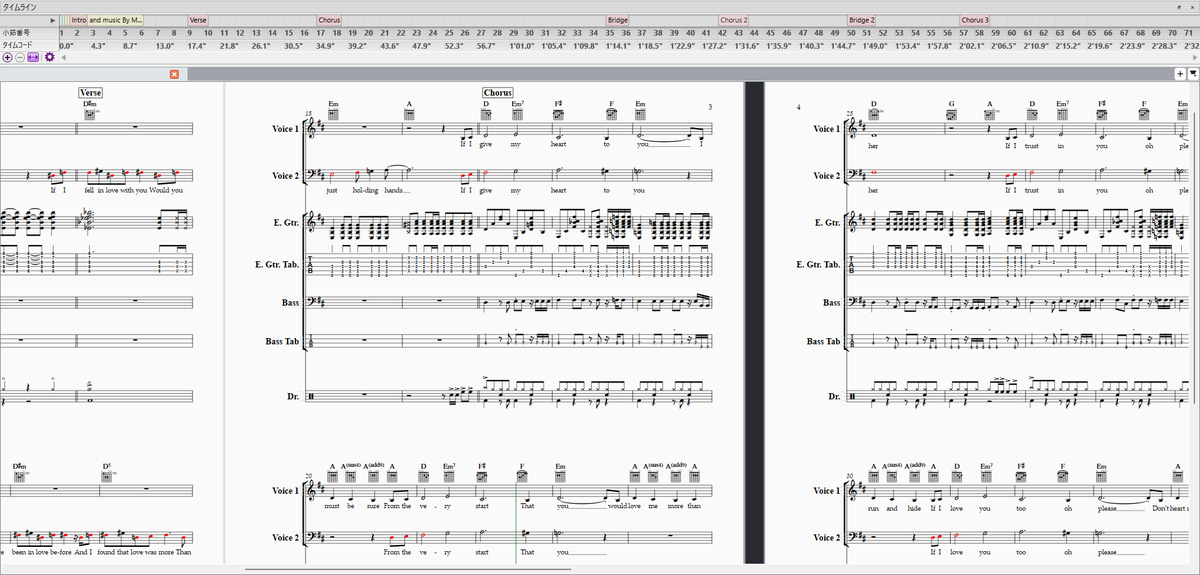The width and height of the screenshot is (1200, 575).
Task: Click timecode 2'02.1" in the timeline
Action: click(973, 46)
